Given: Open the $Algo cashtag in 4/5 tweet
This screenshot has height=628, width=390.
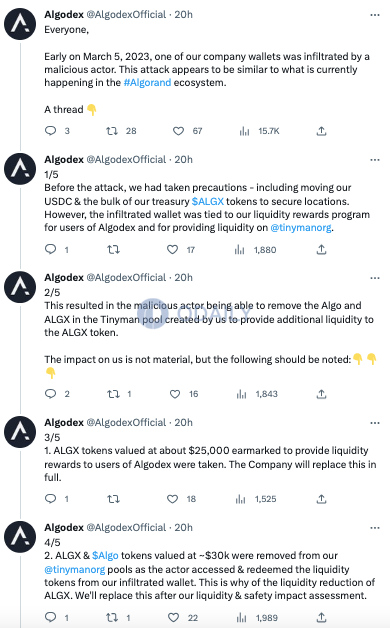Looking at the screenshot, I should pyautogui.click(x=105, y=556).
